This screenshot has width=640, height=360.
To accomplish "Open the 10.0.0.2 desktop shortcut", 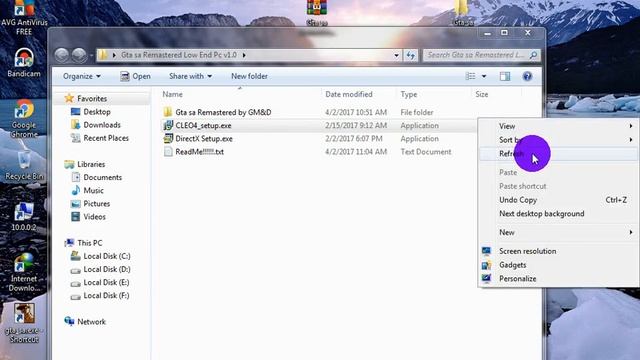I will [24, 216].
